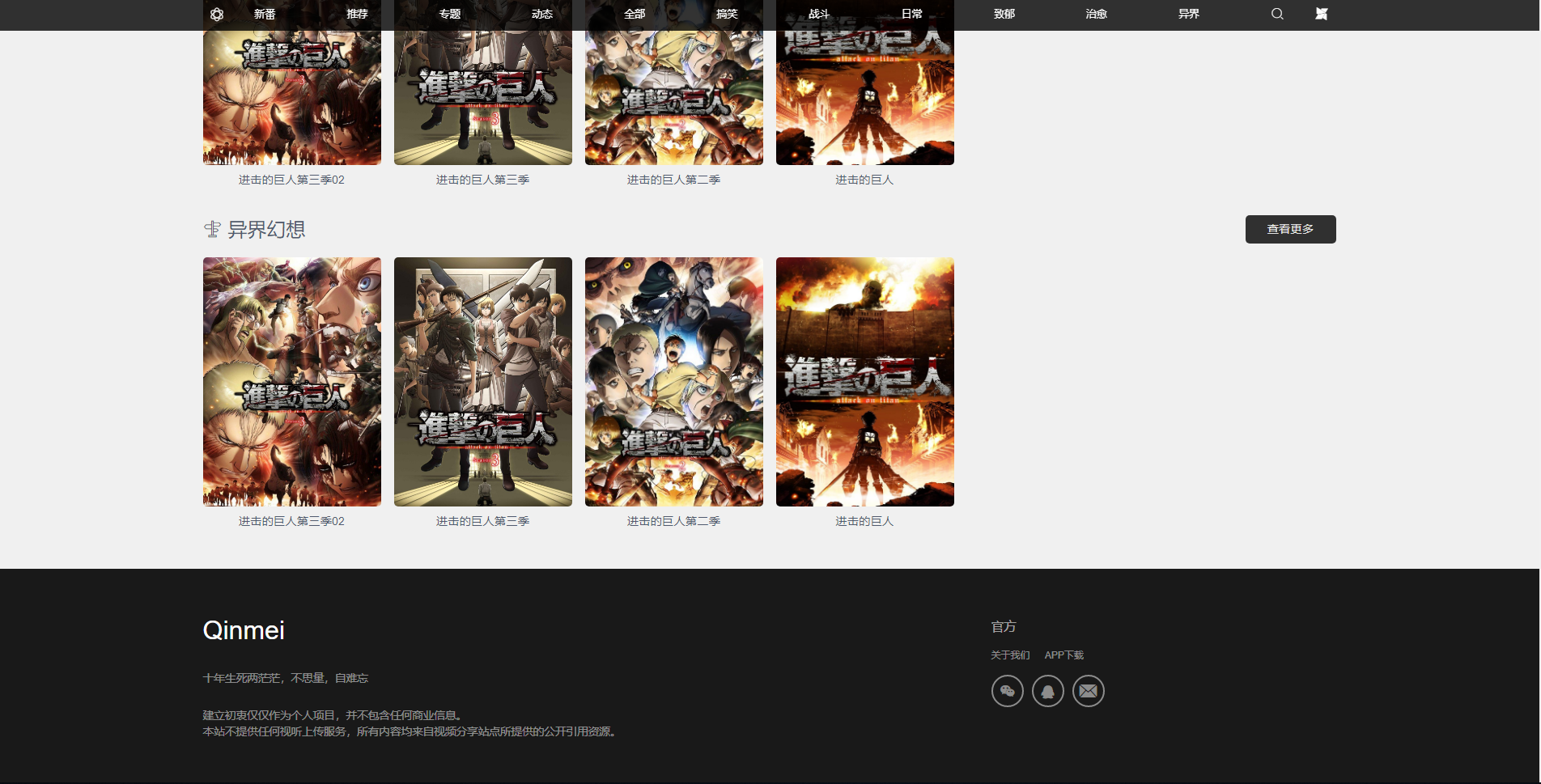Screen dimensions: 1541x784
Task: Open the 推荐 nav item
Action: pyautogui.click(x=357, y=14)
